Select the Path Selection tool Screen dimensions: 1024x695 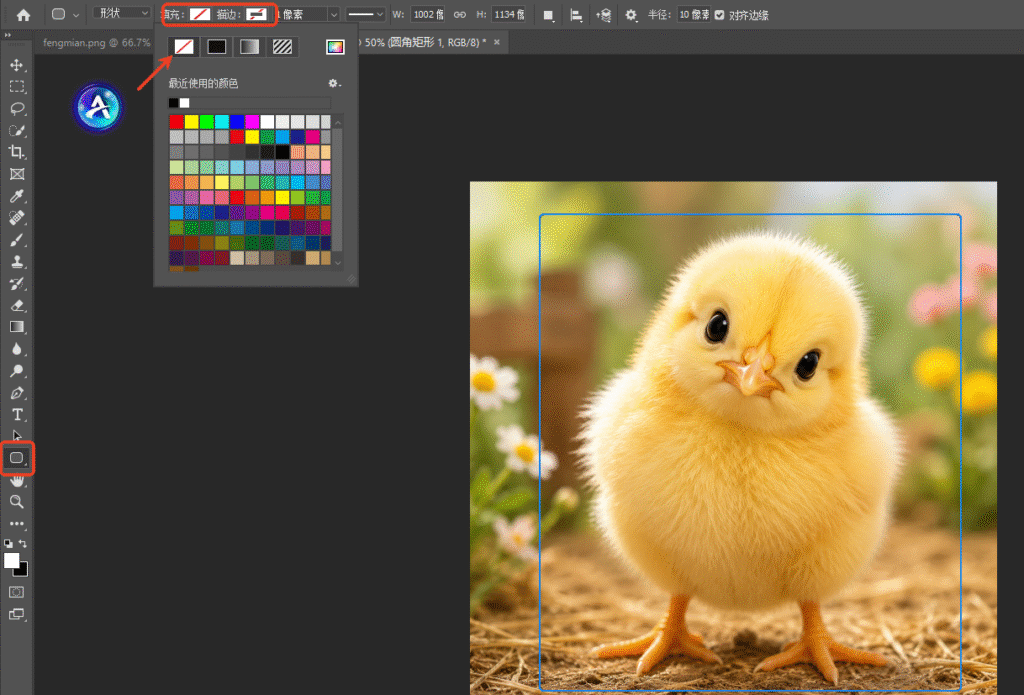(17, 436)
